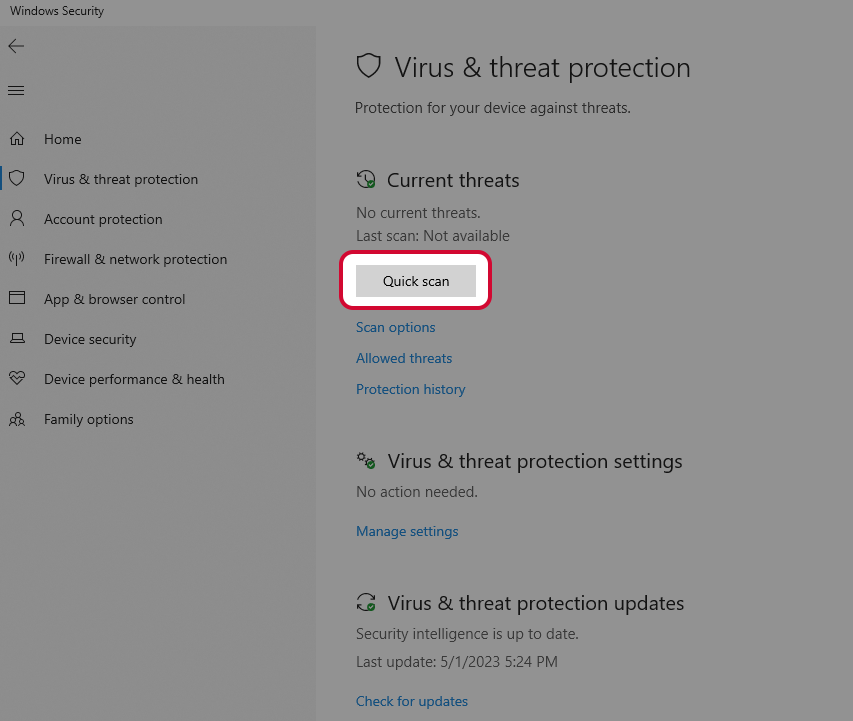Click the Device performance & health heart icon
Viewport: 853px width, 721px height.
[17, 379]
